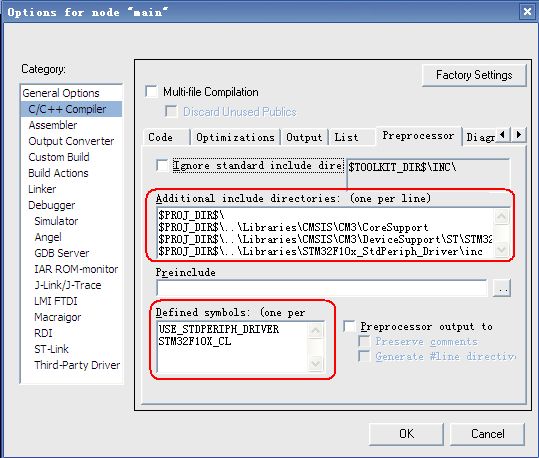Viewport: 539px width, 458px height.
Task: Click the $PROJ_DIR$\ first include line
Action: coord(191,215)
